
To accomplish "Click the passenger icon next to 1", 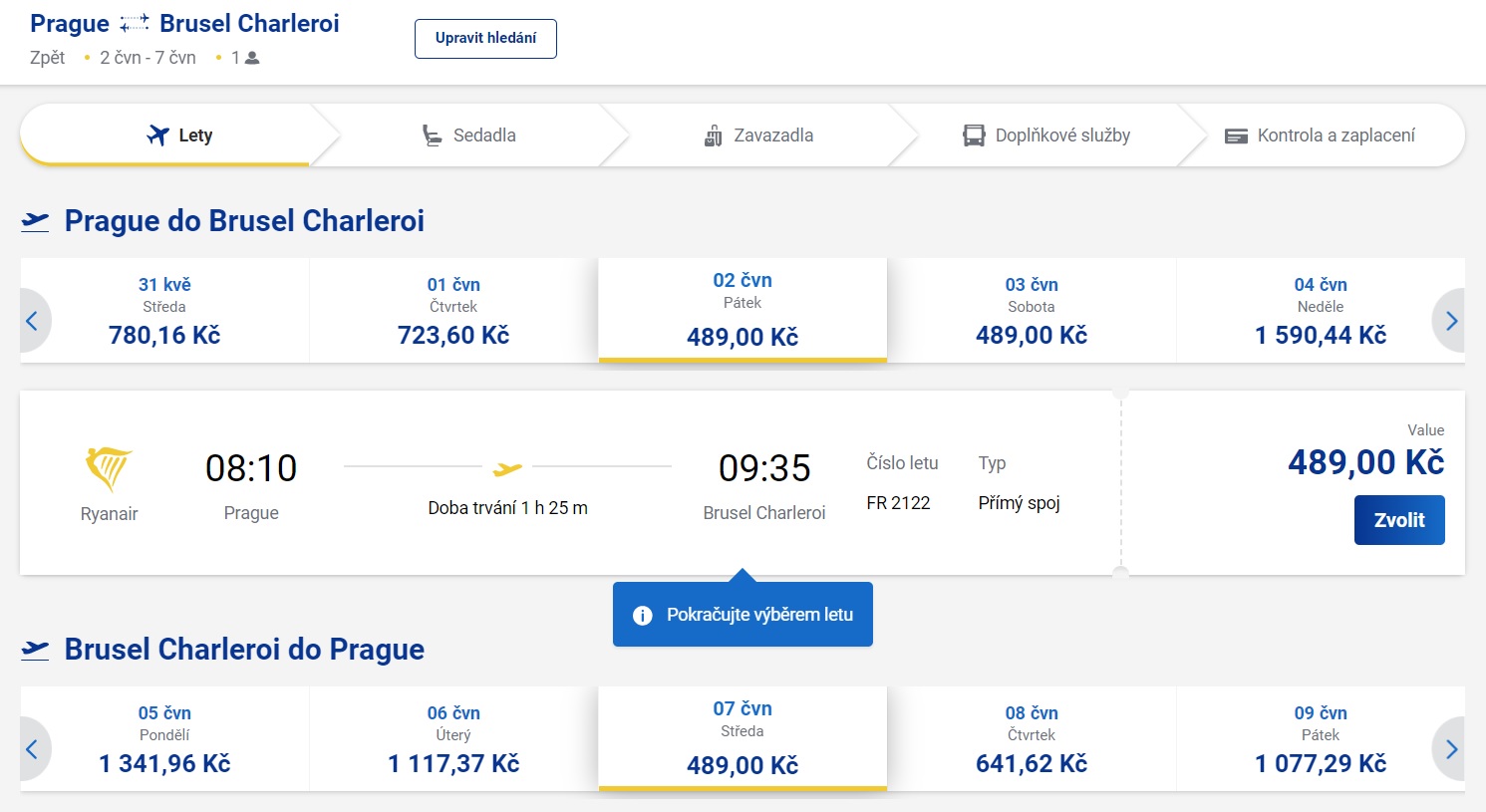I will (252, 58).
